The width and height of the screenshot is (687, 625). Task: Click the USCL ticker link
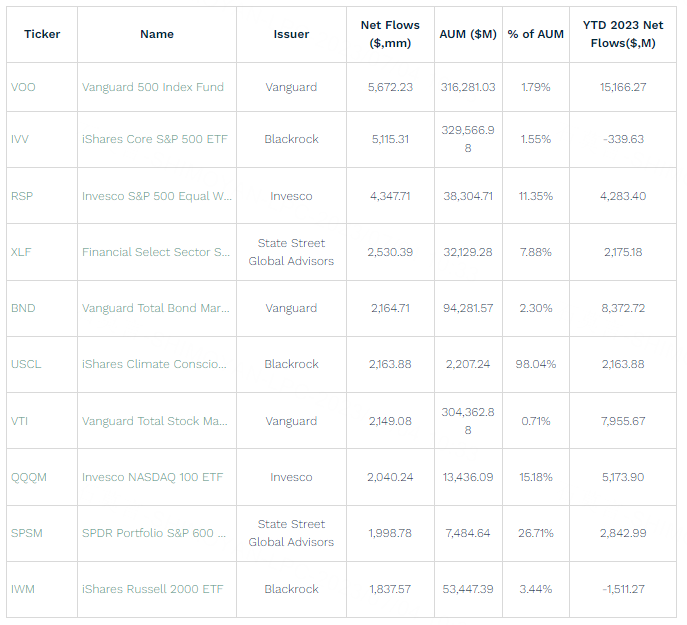pos(26,364)
